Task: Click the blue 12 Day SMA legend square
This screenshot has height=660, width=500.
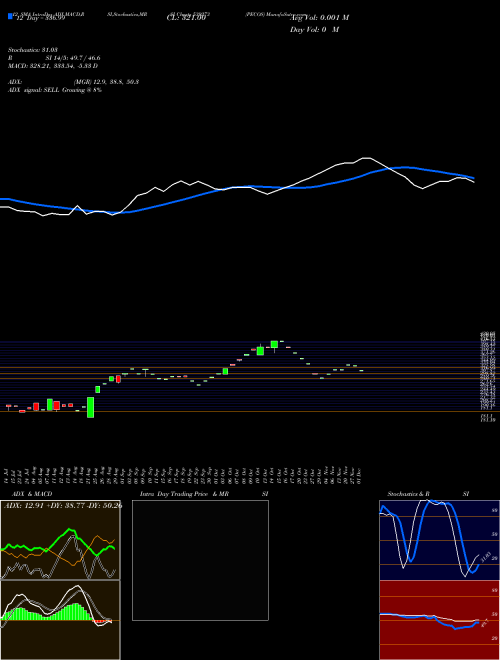Action: click(x=10, y=16)
